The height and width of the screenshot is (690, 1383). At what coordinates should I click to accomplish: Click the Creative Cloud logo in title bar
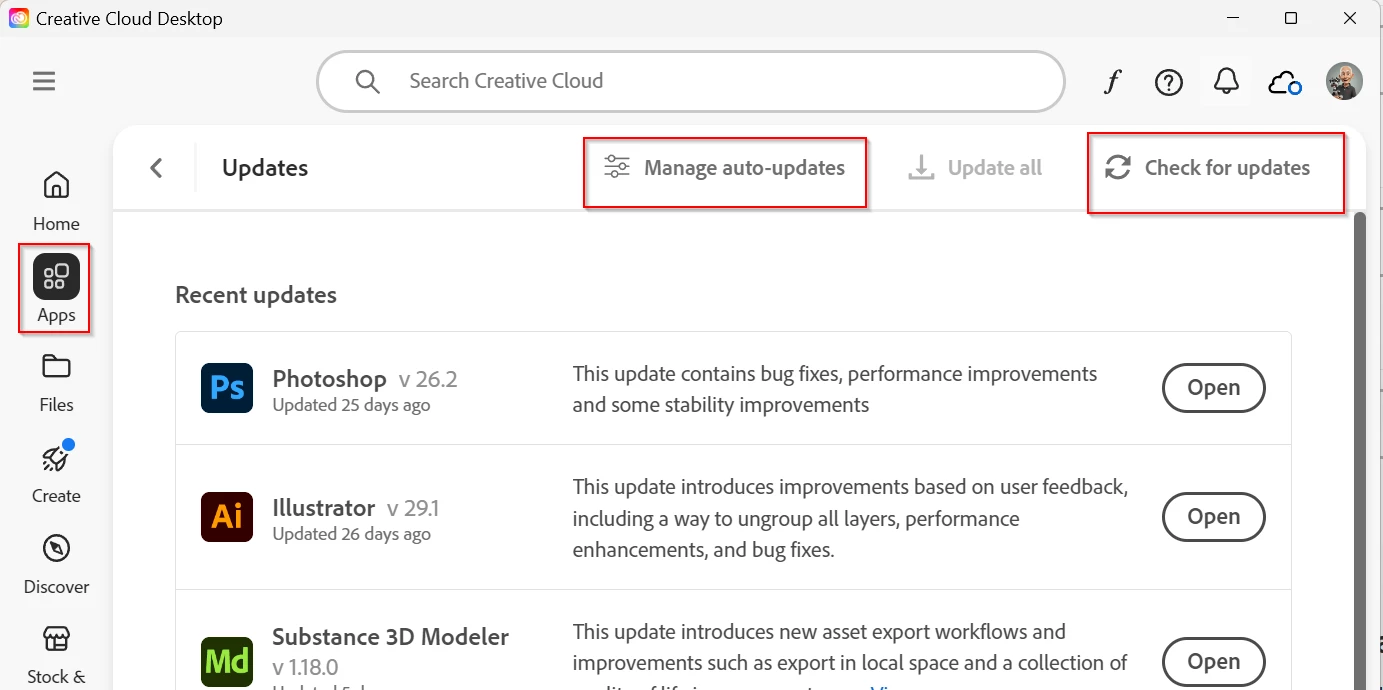click(19, 18)
